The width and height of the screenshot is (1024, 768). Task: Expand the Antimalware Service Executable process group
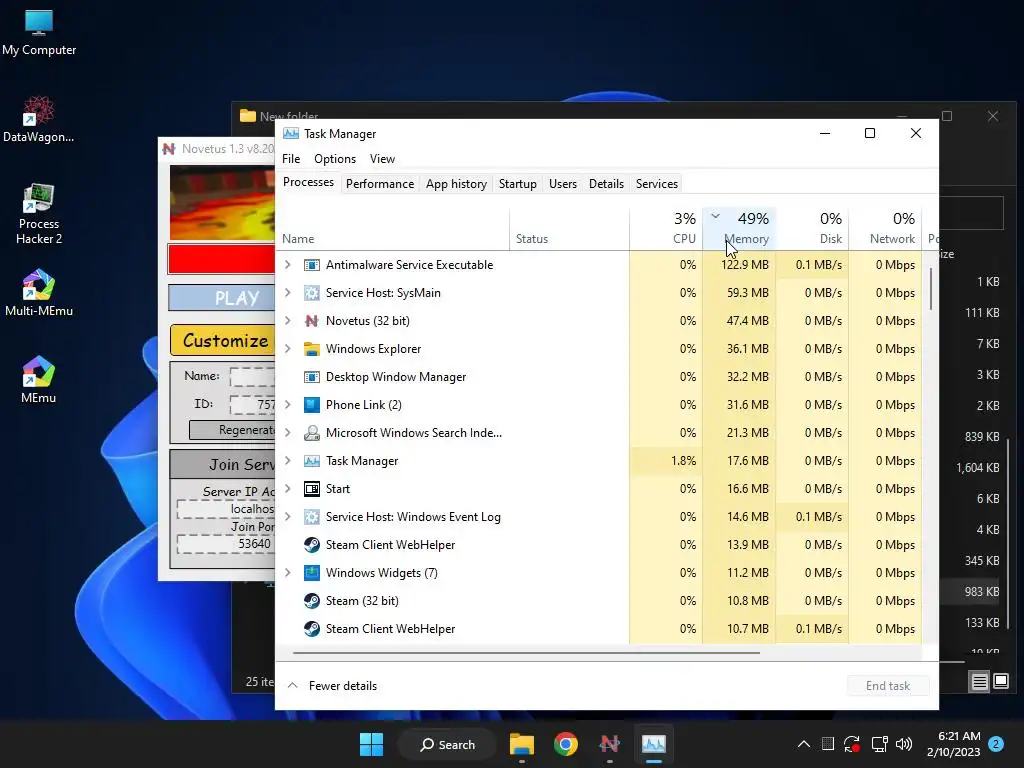[288, 265]
